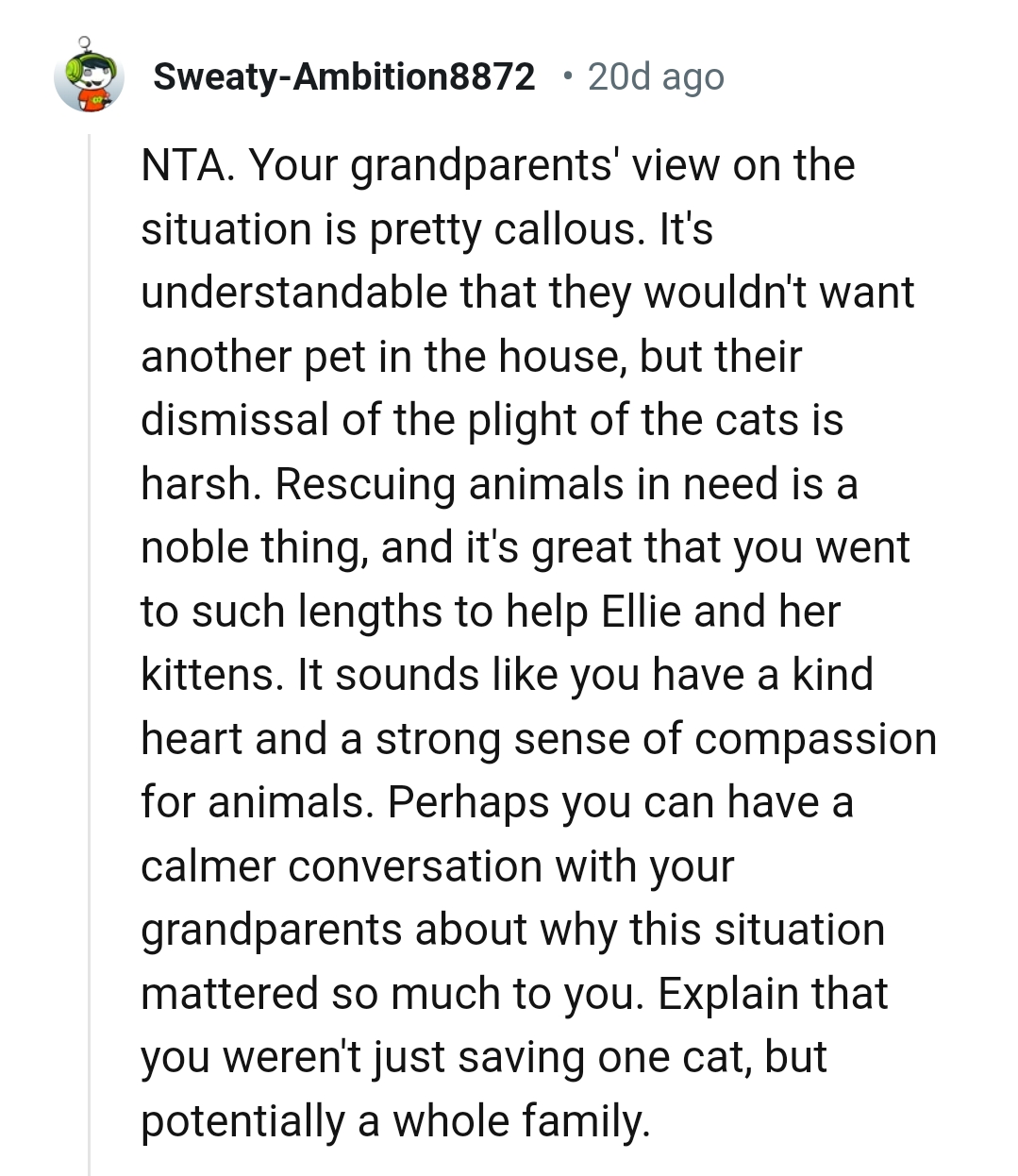Click the "20d ago" timestamp
The width and height of the screenshot is (1018, 1176).
(x=656, y=77)
